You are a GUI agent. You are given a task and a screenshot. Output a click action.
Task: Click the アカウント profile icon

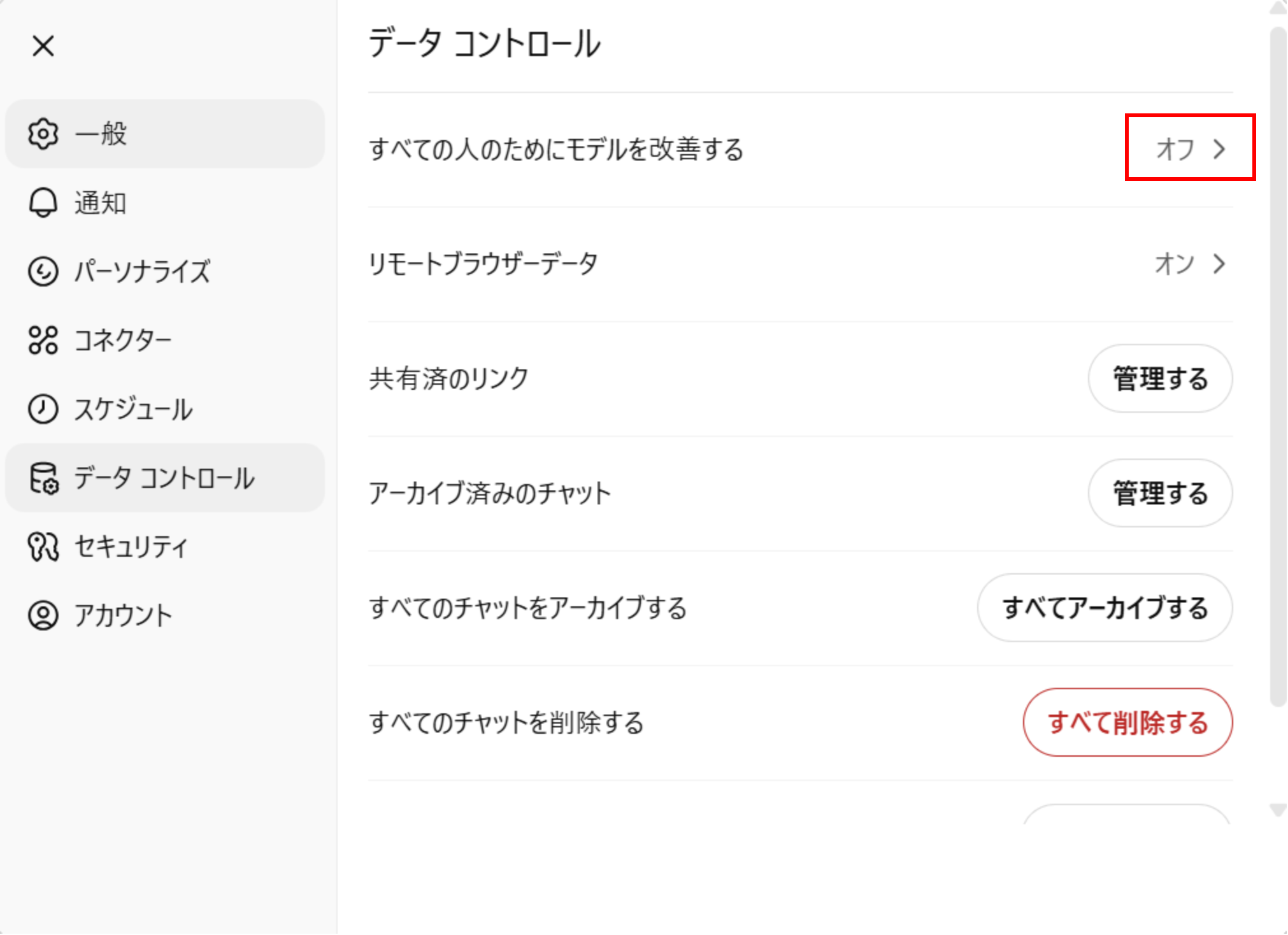tap(43, 615)
